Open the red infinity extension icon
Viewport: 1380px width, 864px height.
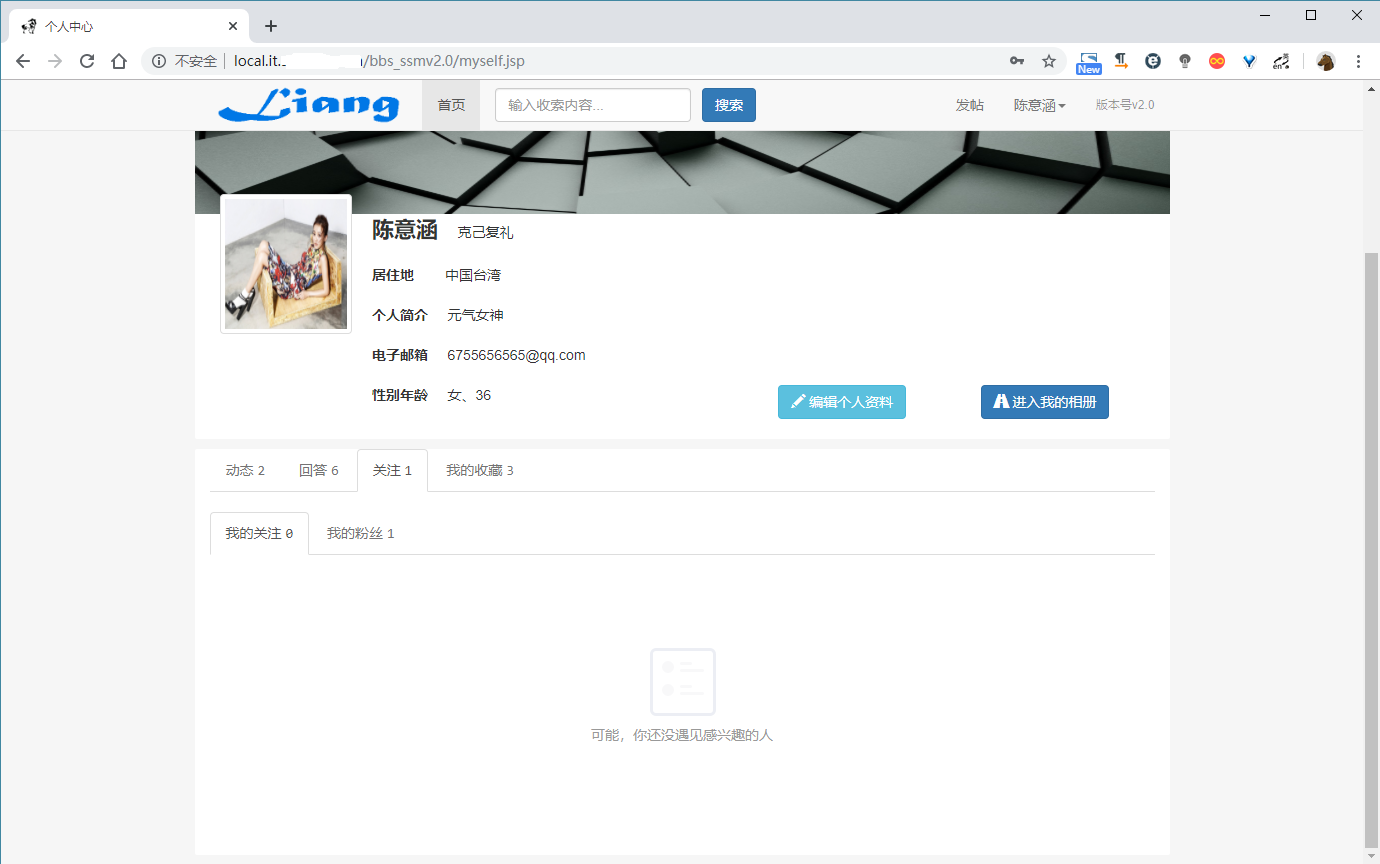pyautogui.click(x=1217, y=61)
